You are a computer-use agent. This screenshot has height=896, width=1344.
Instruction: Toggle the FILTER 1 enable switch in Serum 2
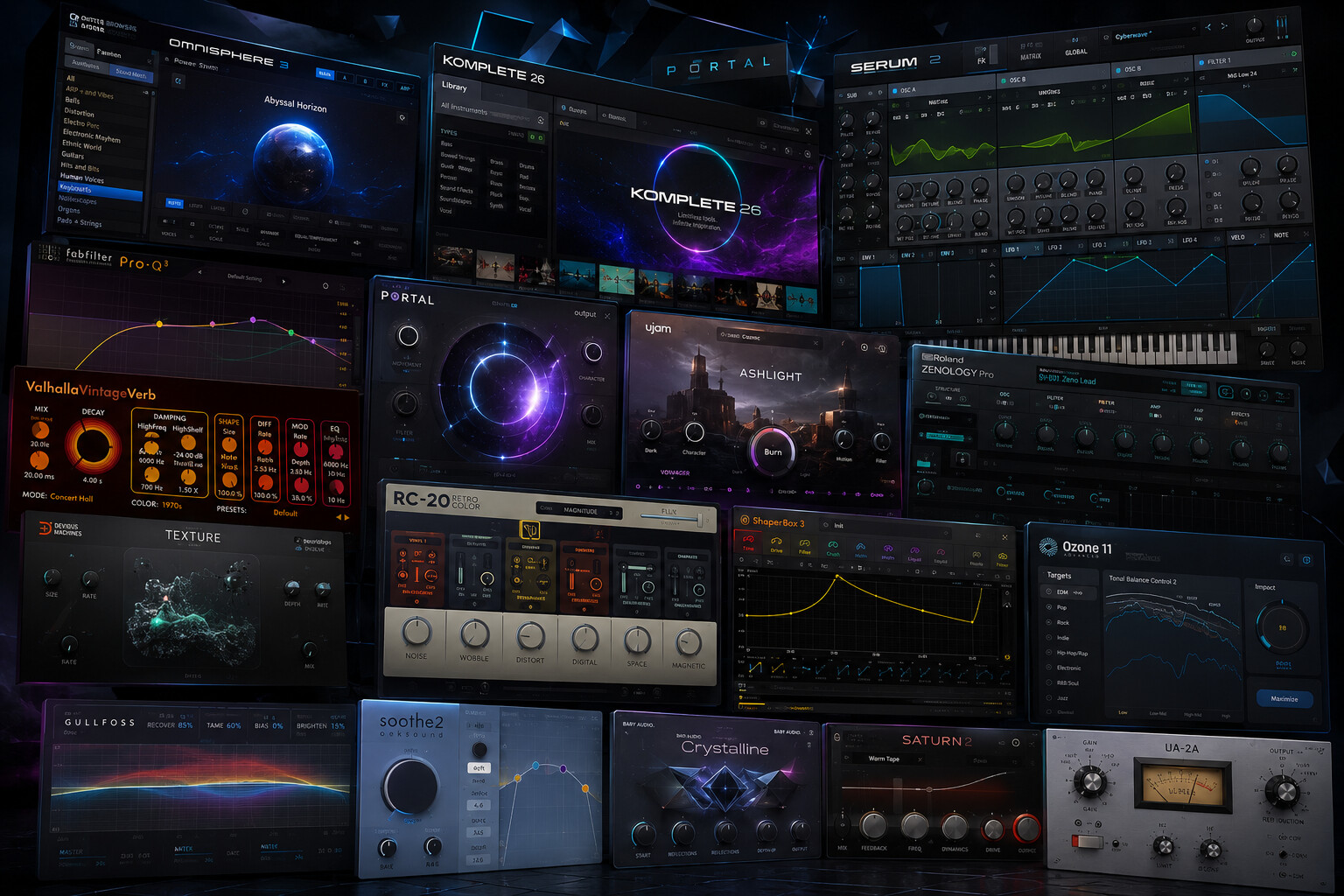point(1201,62)
